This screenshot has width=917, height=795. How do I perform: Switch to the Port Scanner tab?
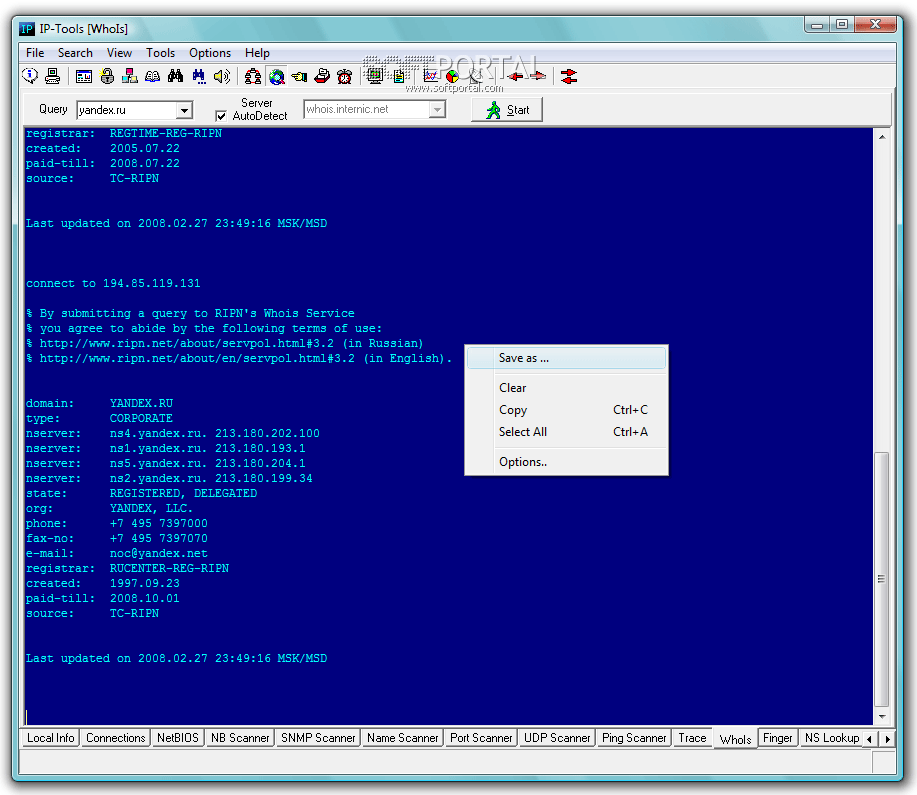pyautogui.click(x=481, y=738)
